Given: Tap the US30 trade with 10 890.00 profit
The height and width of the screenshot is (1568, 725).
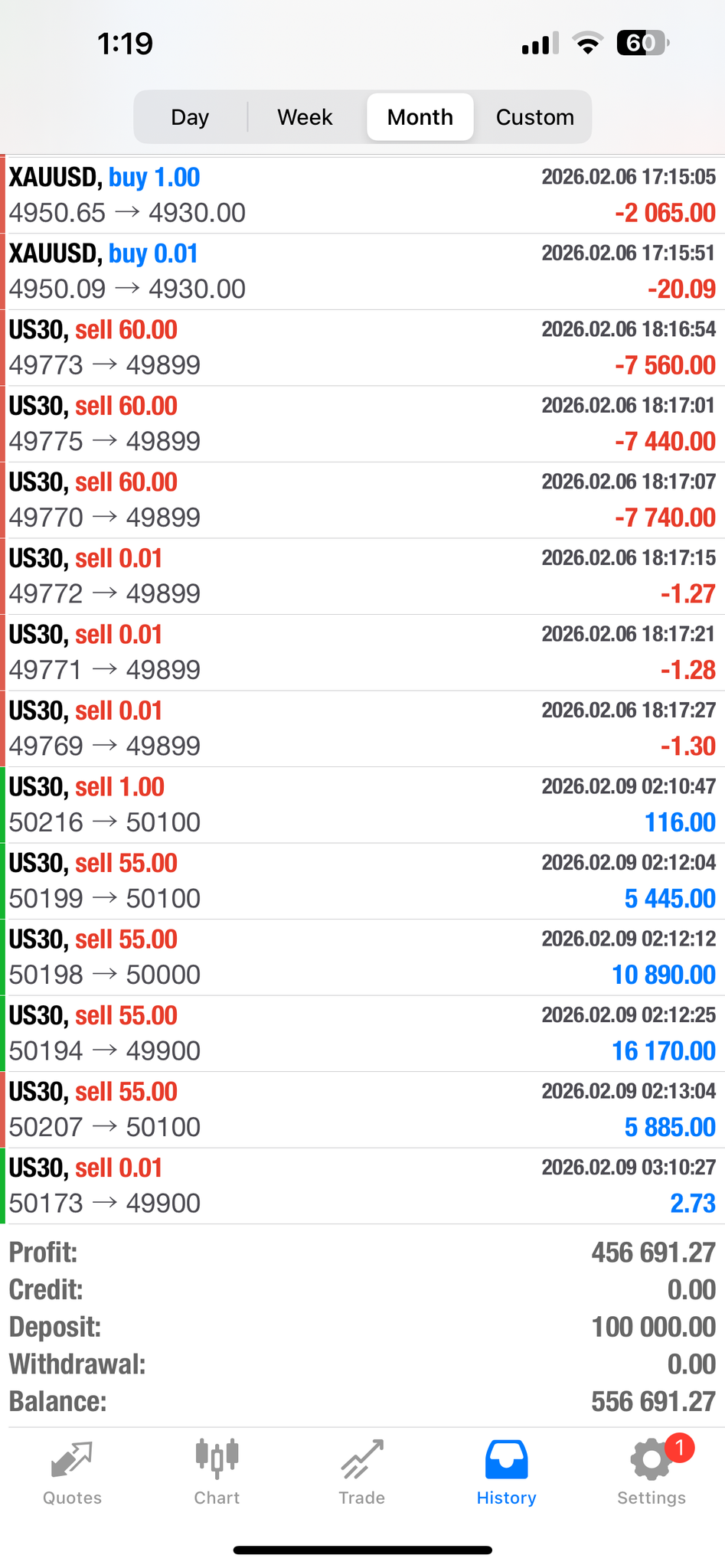Looking at the screenshot, I should coord(362,957).
